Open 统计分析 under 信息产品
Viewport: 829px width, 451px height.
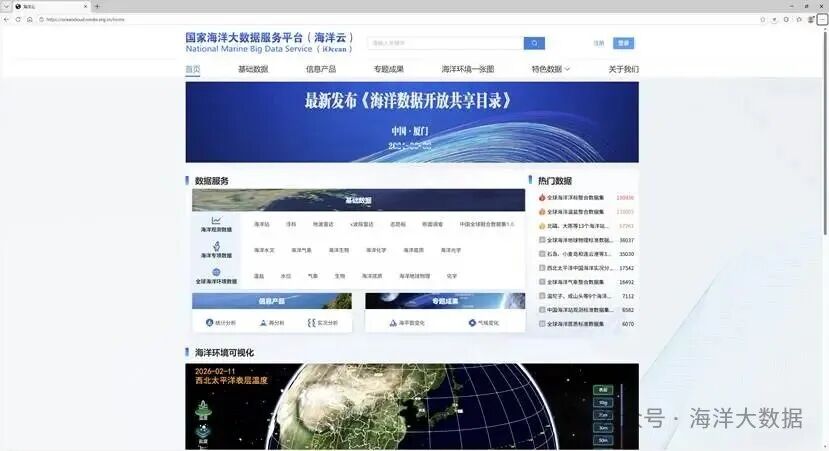pyautogui.click(x=221, y=323)
